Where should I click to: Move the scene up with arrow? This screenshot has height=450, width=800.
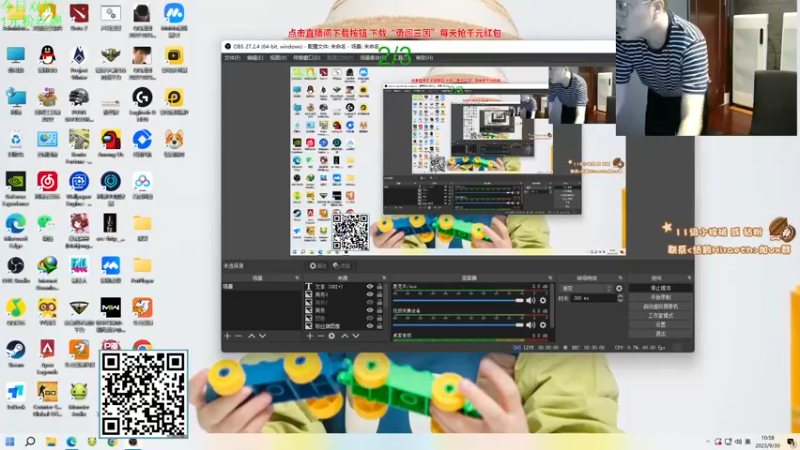(252, 336)
